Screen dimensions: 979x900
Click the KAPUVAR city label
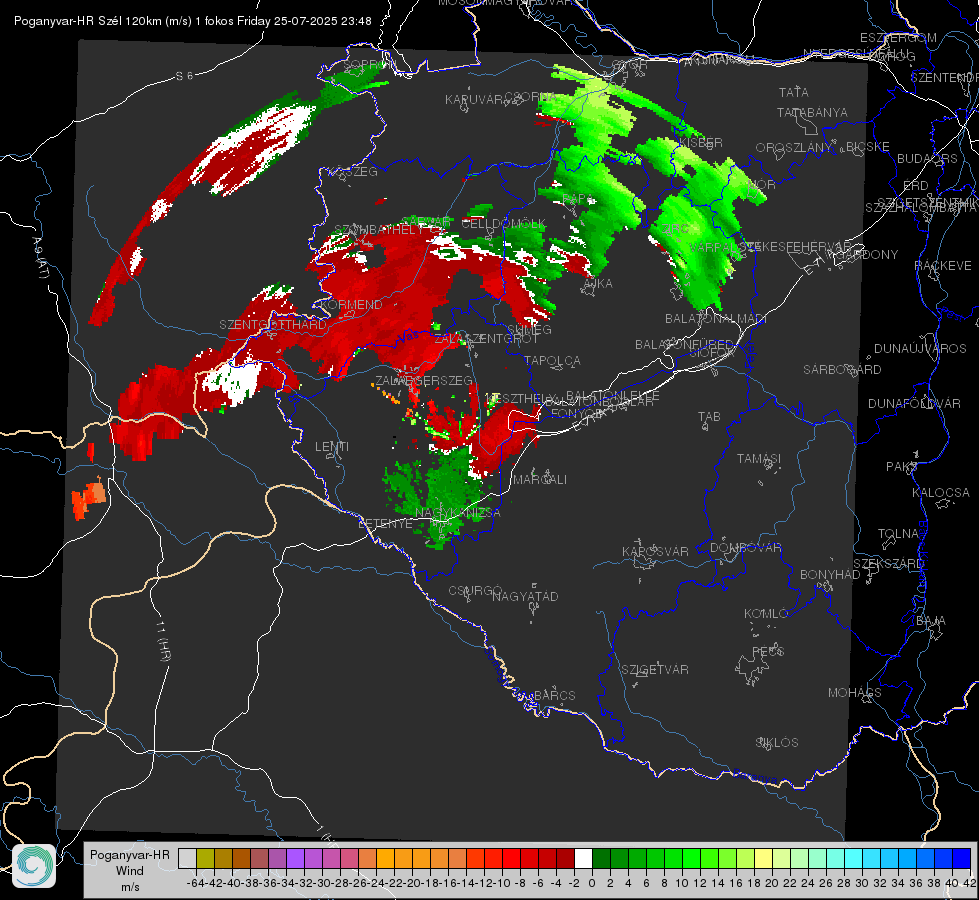click(x=475, y=100)
